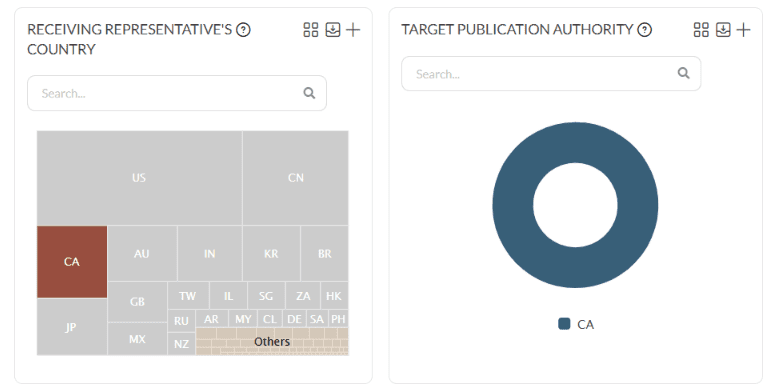Select the PH treemap tile
The width and height of the screenshot is (776, 387).
click(x=339, y=319)
